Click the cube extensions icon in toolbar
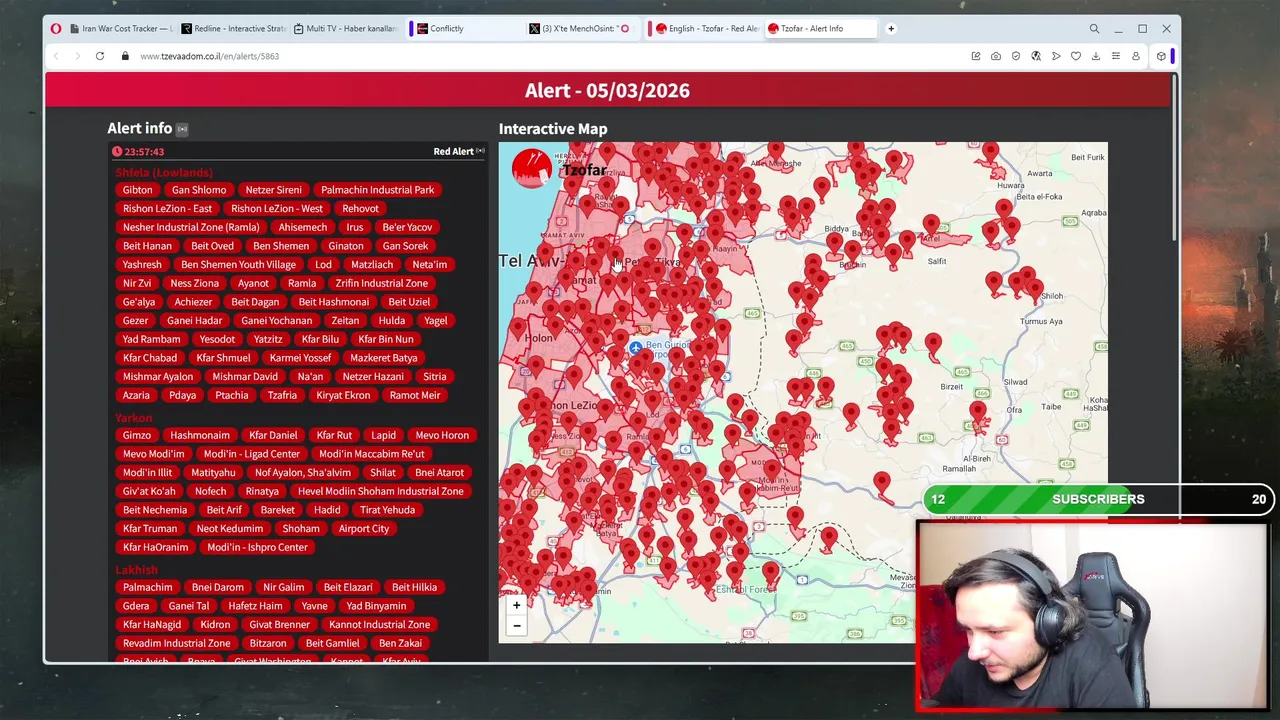 (x=1161, y=56)
